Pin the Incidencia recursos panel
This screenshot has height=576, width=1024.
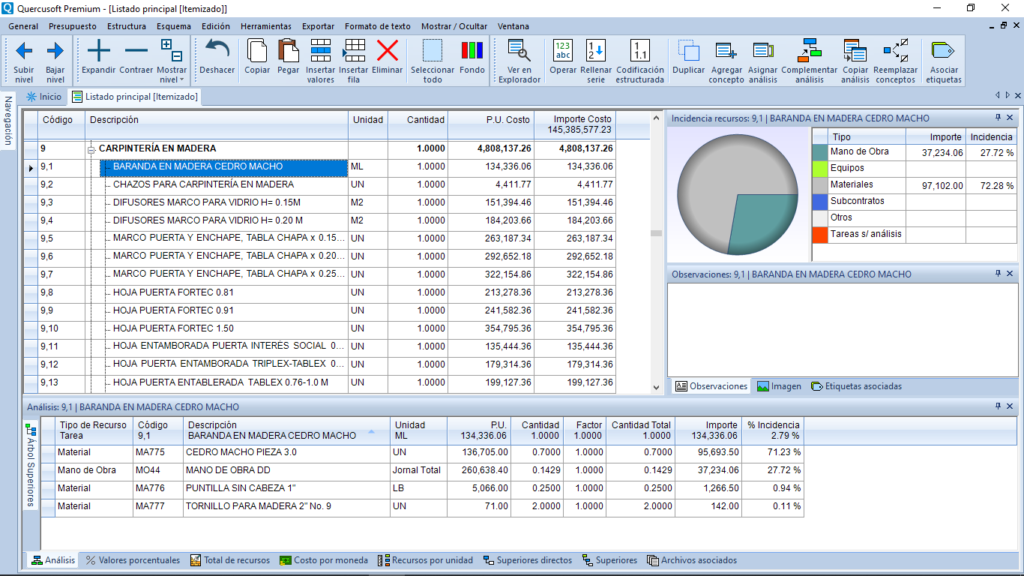pyautogui.click(x=998, y=118)
